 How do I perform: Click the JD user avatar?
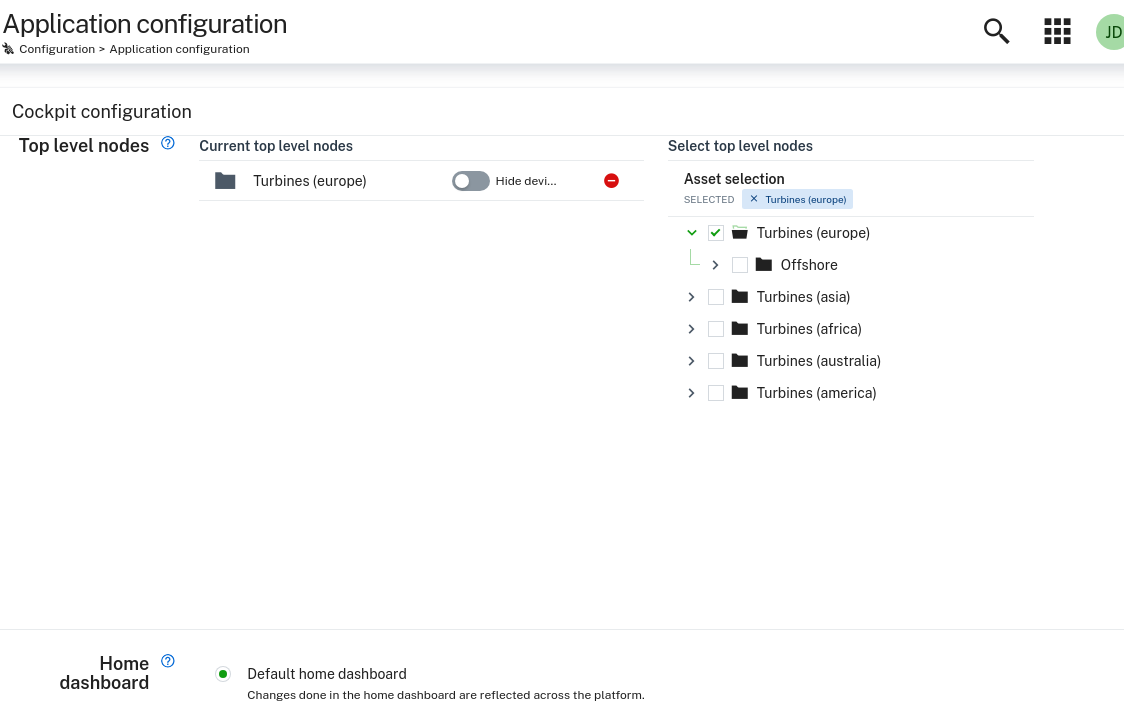pos(1111,31)
